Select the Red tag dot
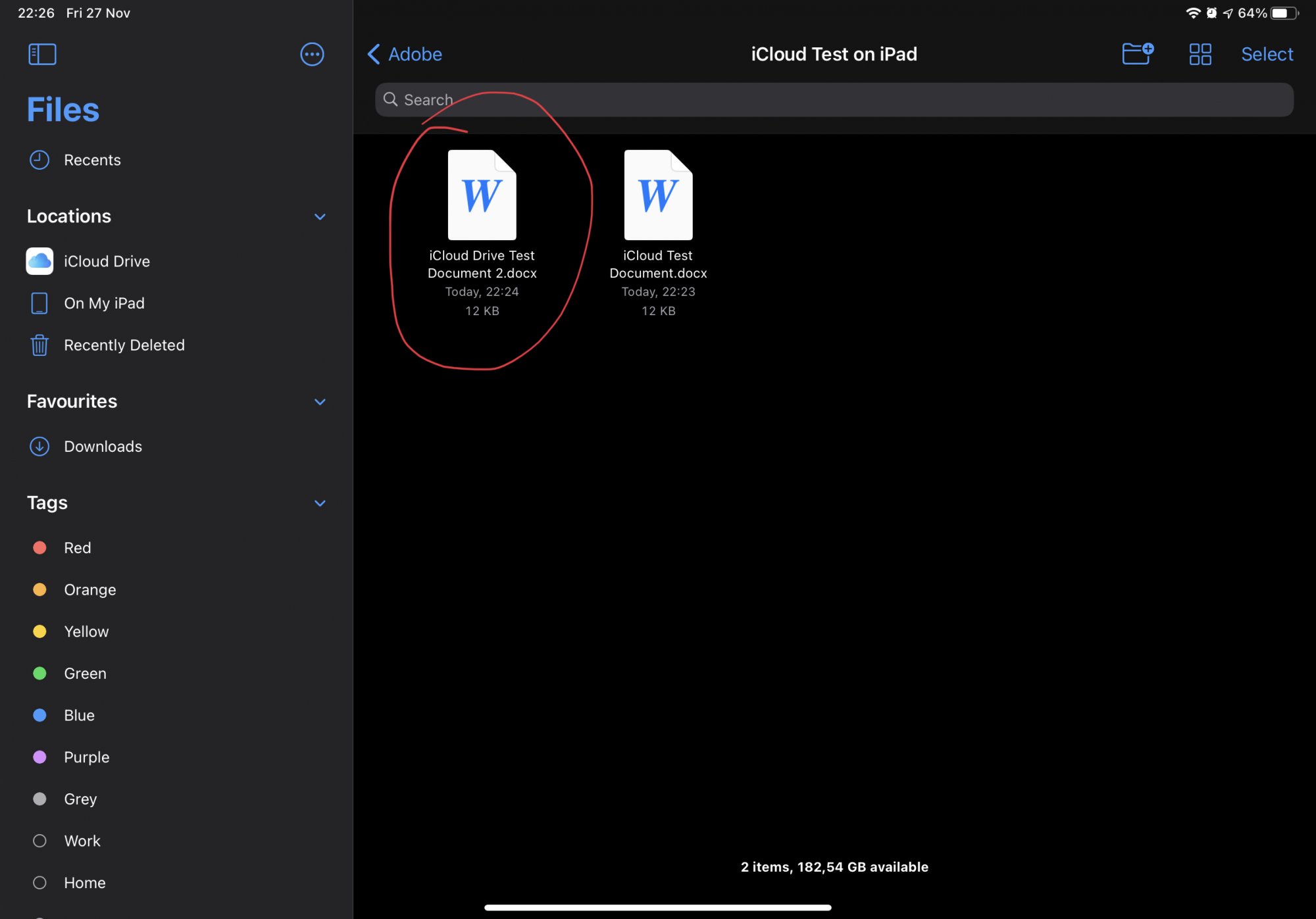The width and height of the screenshot is (1316, 919). (39, 547)
